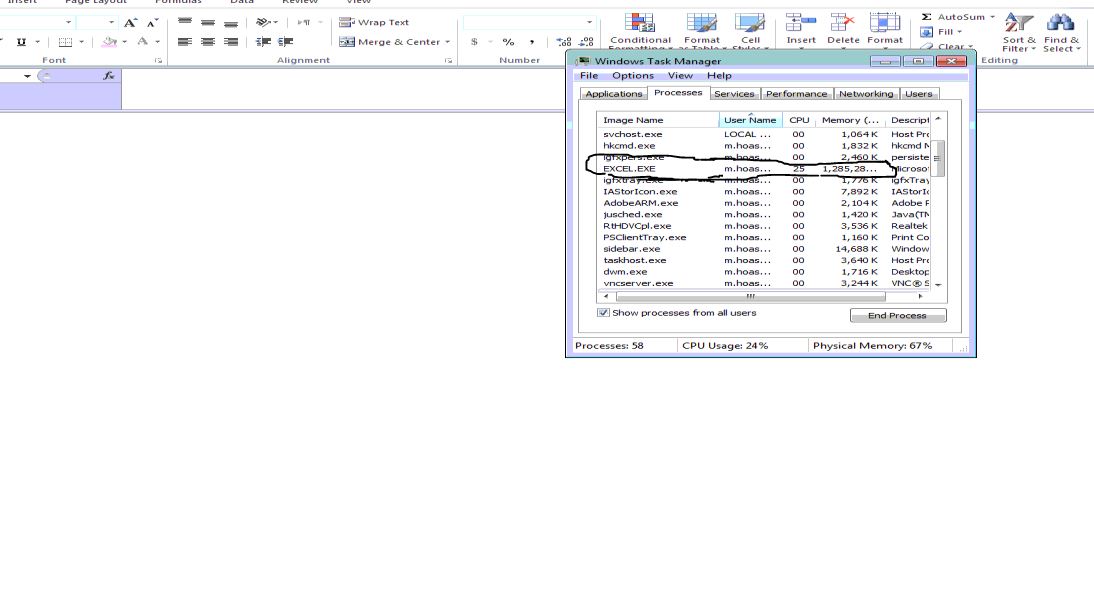The width and height of the screenshot is (1094, 607).
Task: Click the AutoSum sigma icon
Action: tap(927, 17)
